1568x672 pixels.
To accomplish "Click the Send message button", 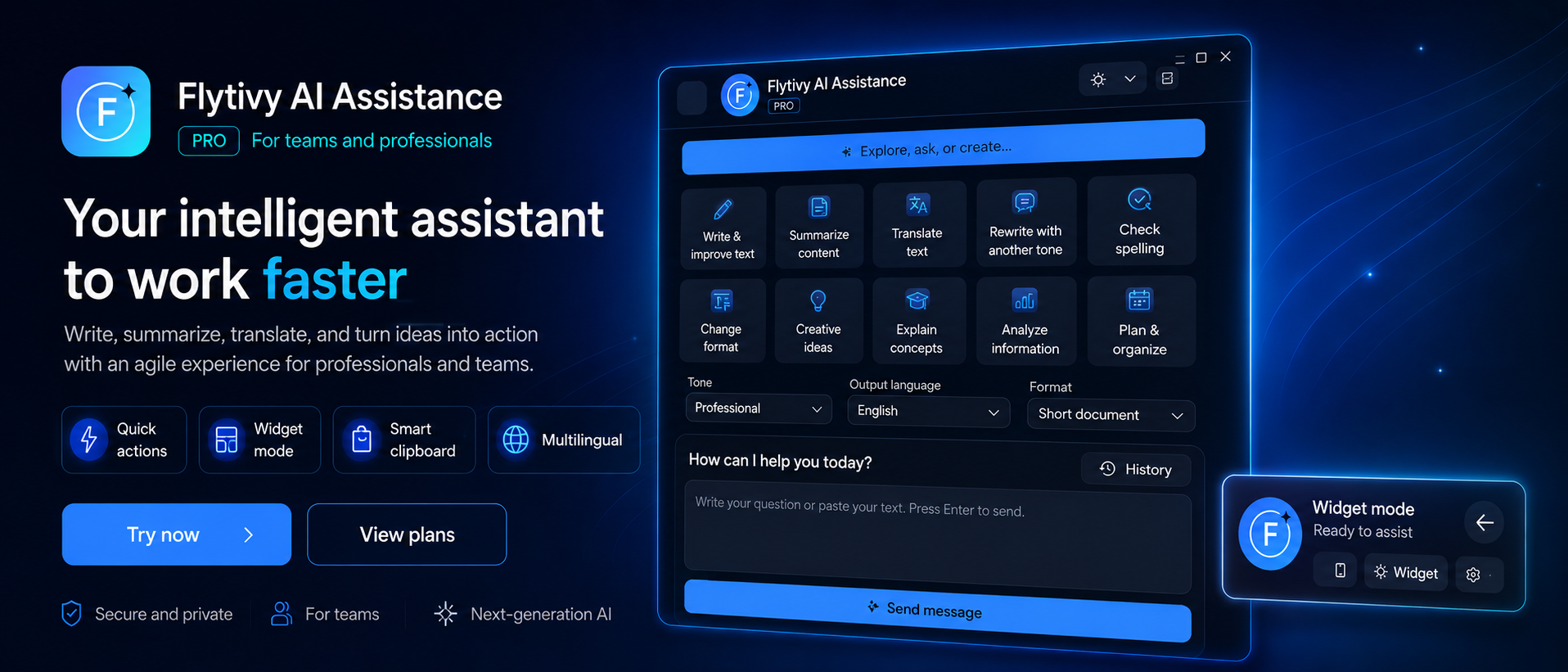I will click(x=937, y=611).
